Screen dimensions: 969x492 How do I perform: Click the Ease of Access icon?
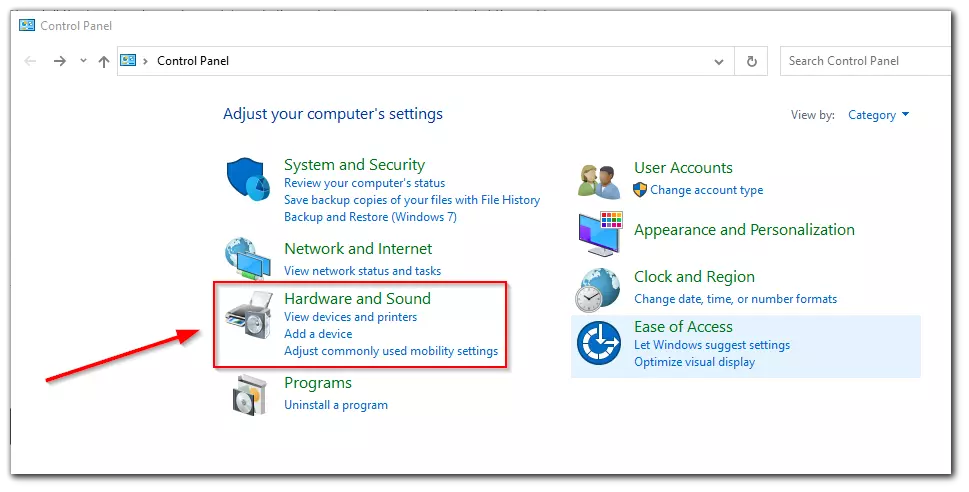click(599, 343)
